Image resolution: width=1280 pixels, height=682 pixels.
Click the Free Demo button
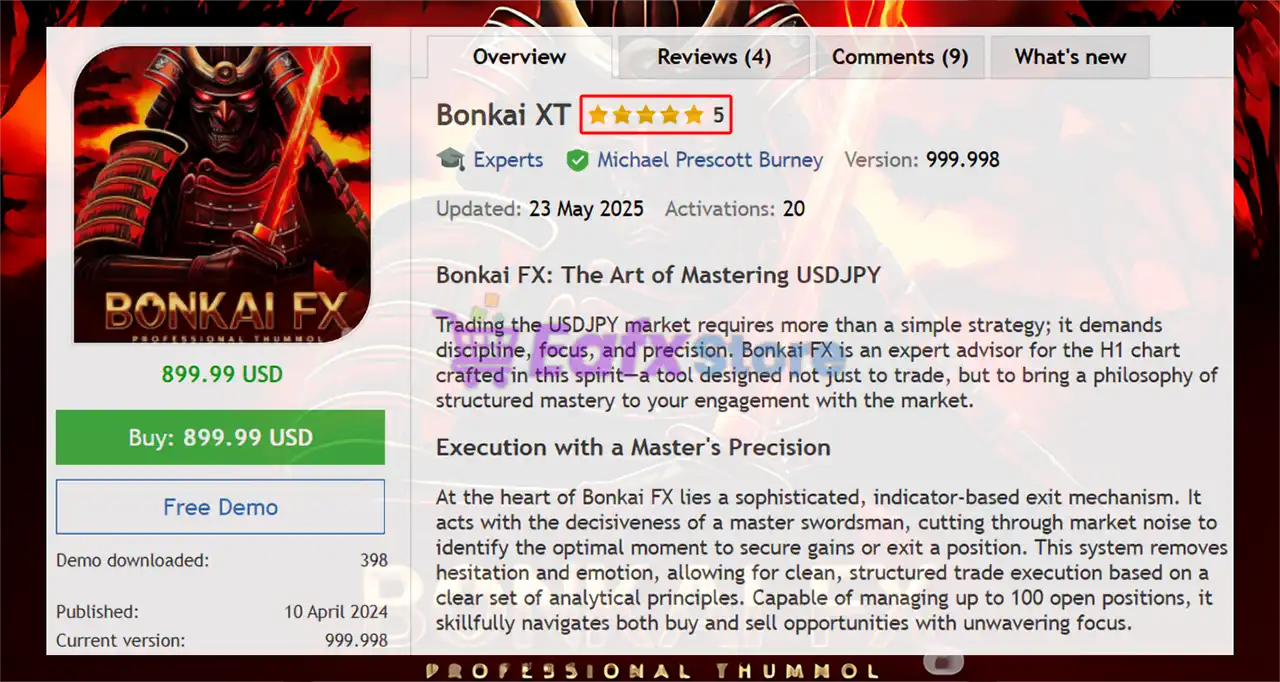coord(220,507)
